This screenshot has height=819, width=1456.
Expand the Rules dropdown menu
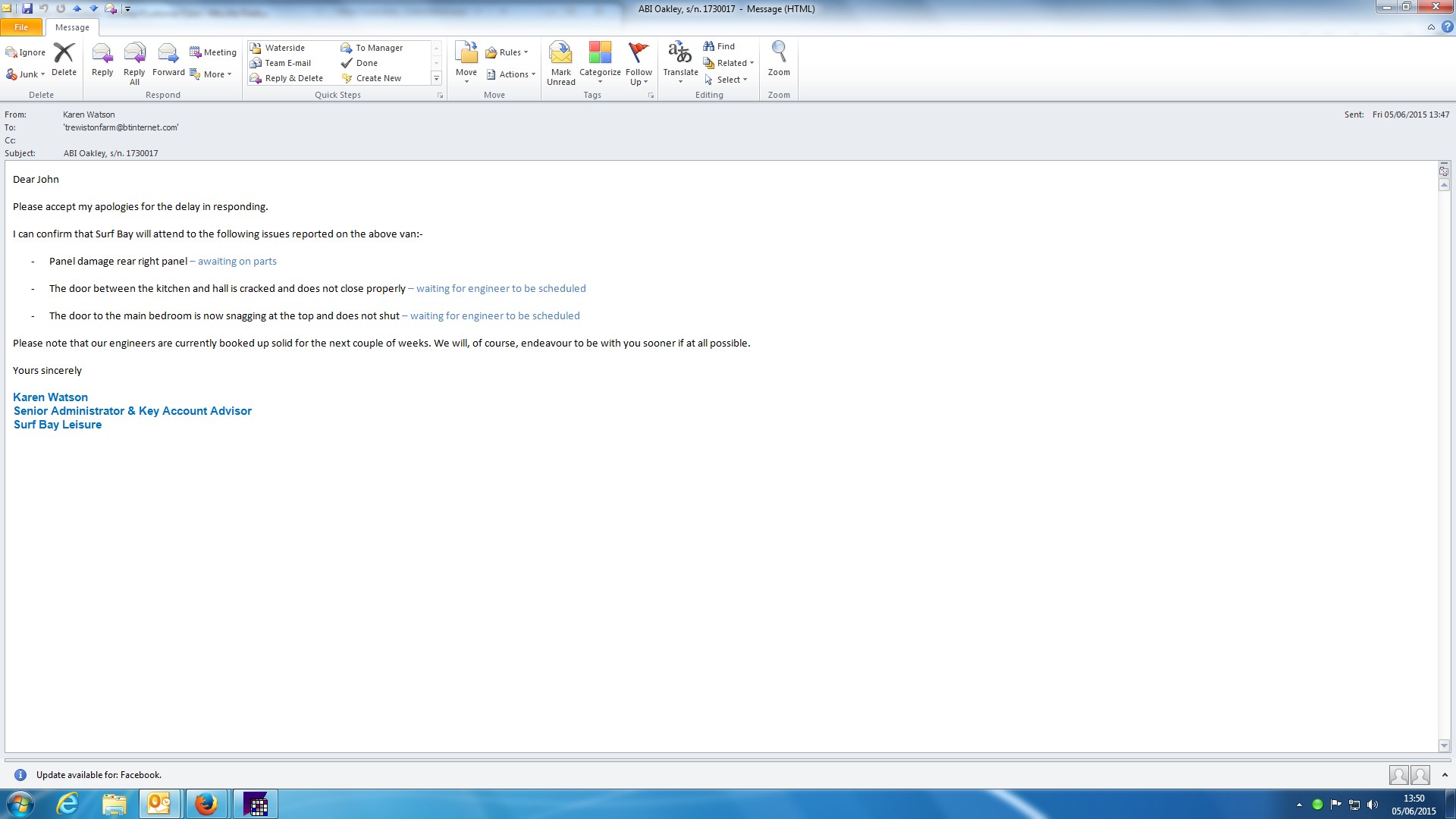pos(507,52)
